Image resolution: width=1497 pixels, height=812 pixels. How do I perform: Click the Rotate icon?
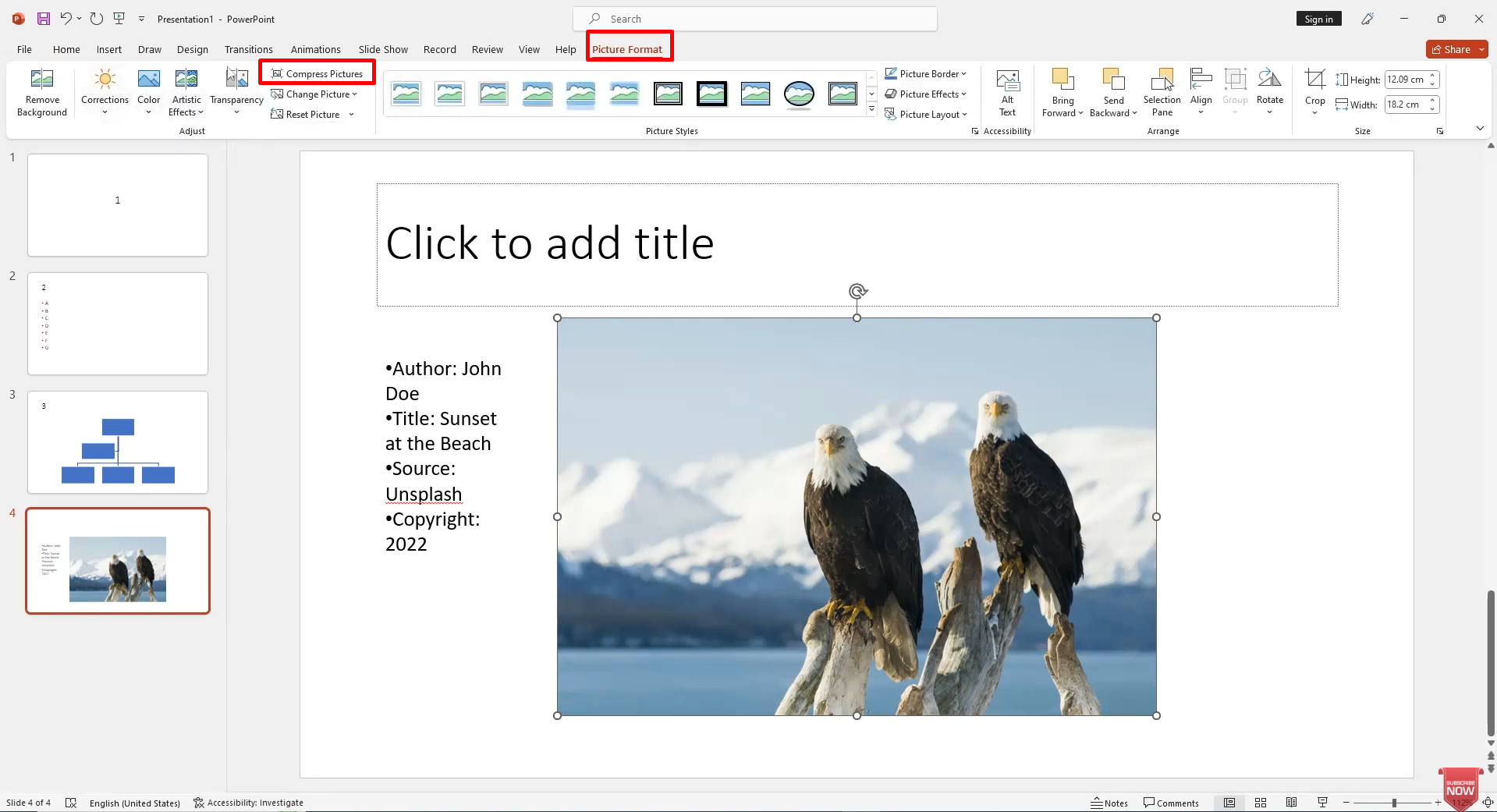pyautogui.click(x=1269, y=88)
